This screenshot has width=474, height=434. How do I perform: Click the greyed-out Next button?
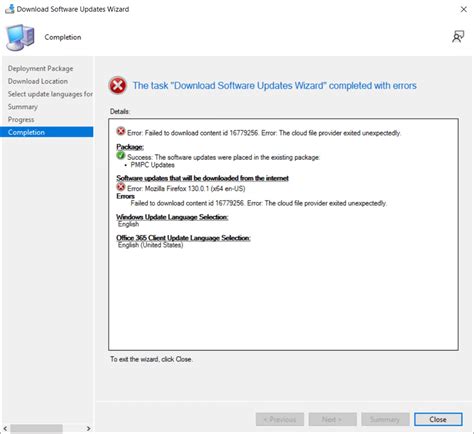(332, 419)
